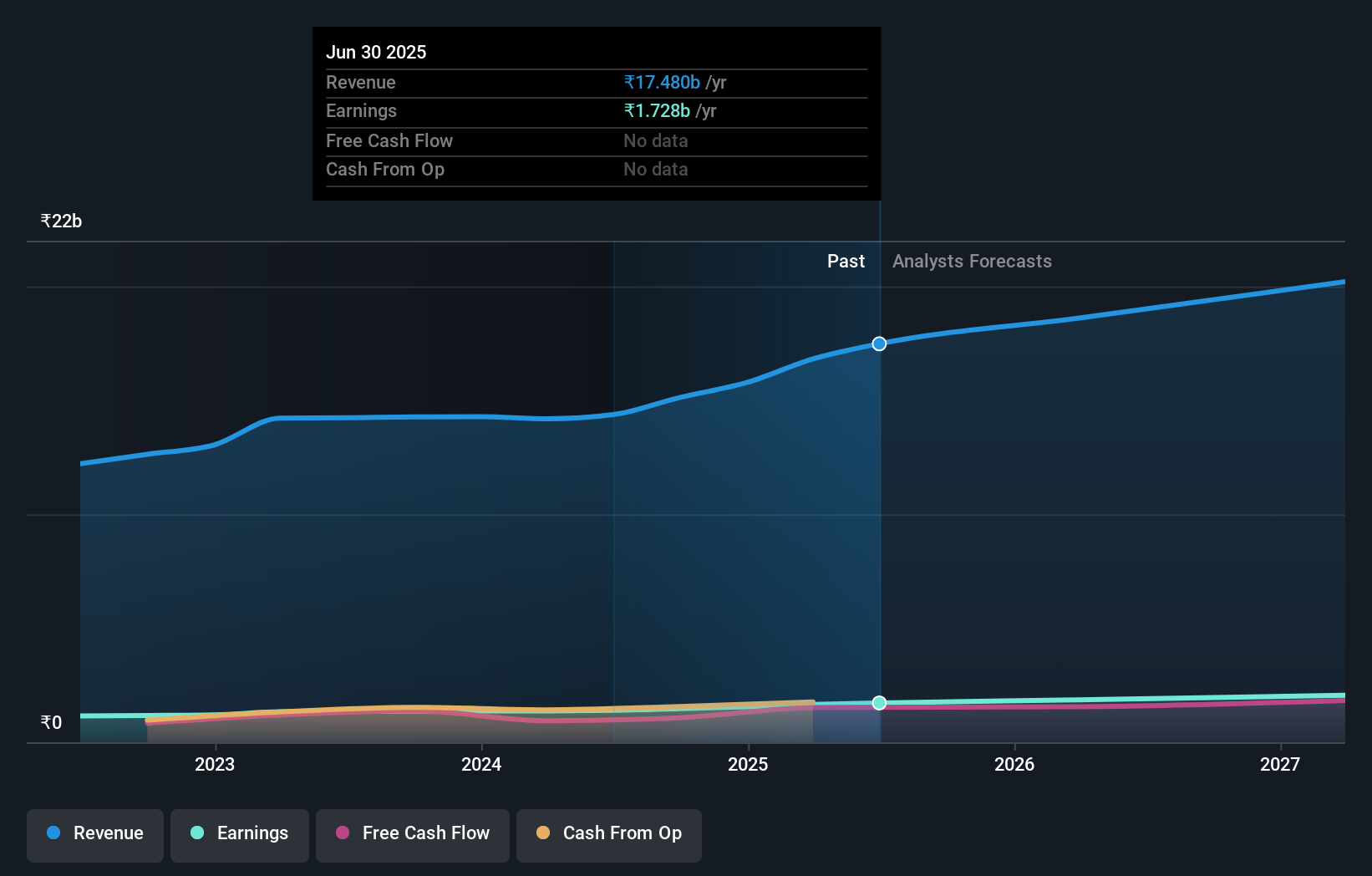Image resolution: width=1372 pixels, height=876 pixels.
Task: Click the blue Revenue legend dot
Action: (x=53, y=833)
